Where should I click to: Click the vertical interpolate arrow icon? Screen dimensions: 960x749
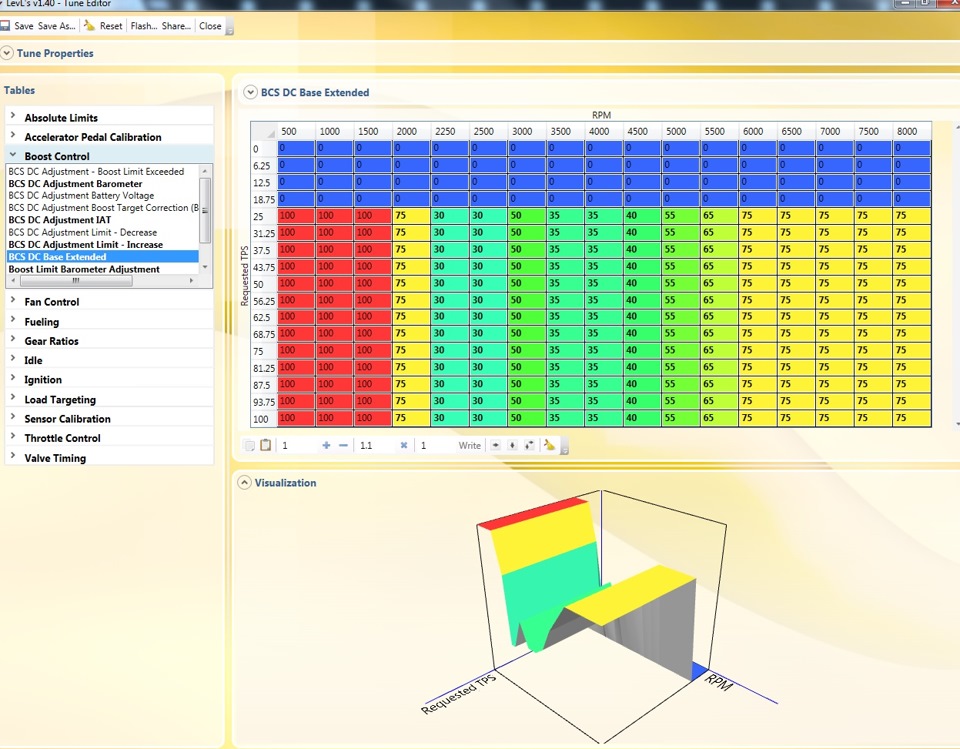tap(512, 445)
